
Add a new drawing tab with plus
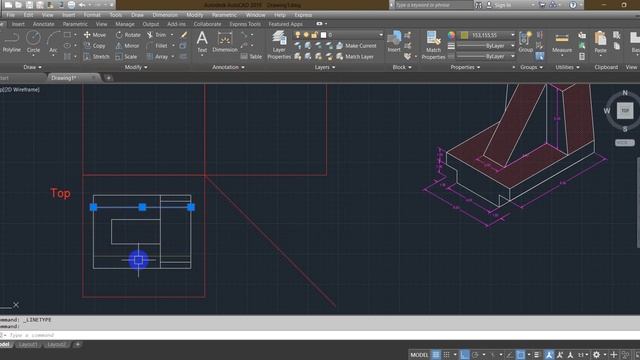109,78
